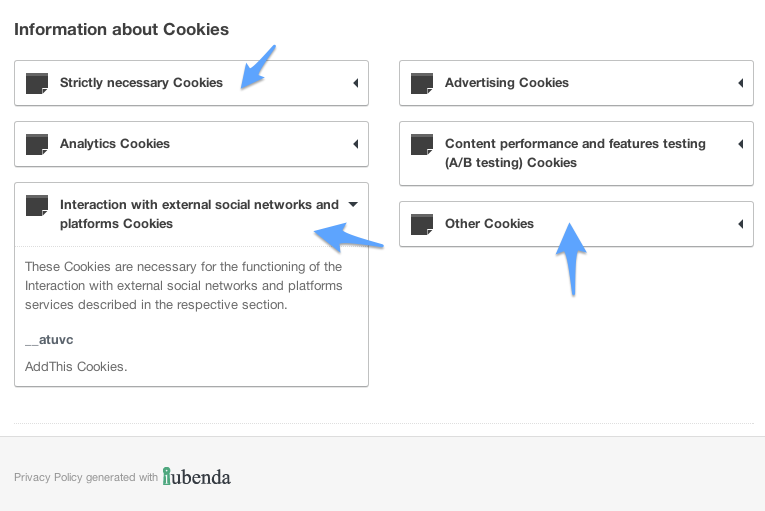Expand Other Cookies using the arrow

[741, 224]
